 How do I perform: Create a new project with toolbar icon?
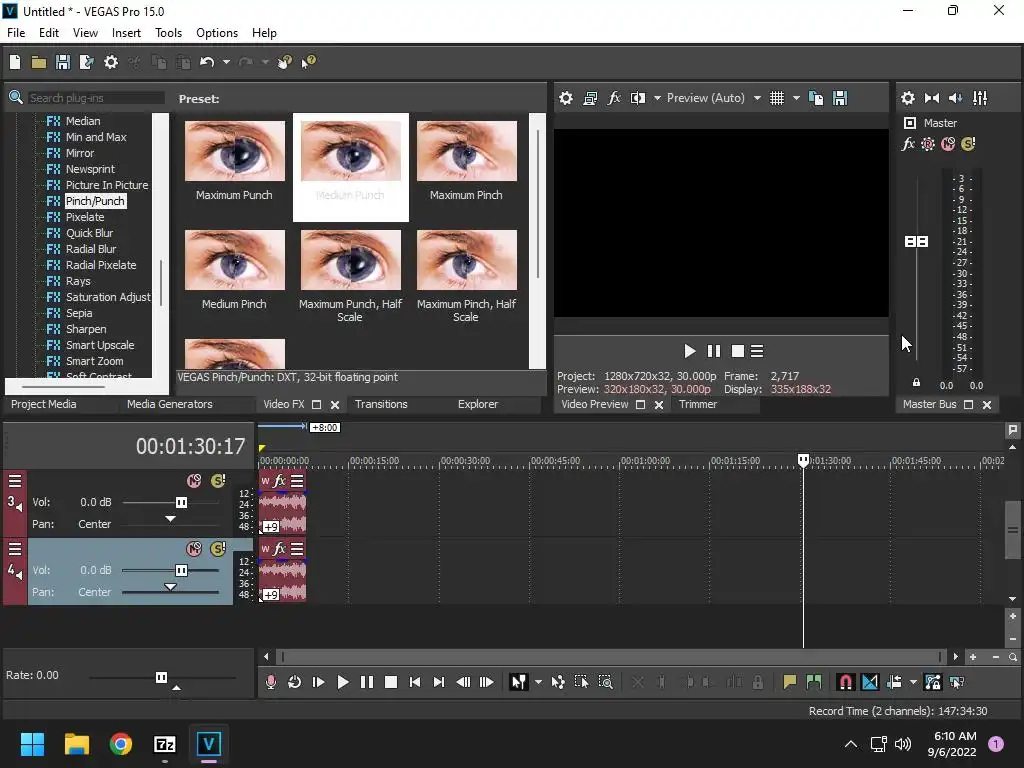coord(14,62)
